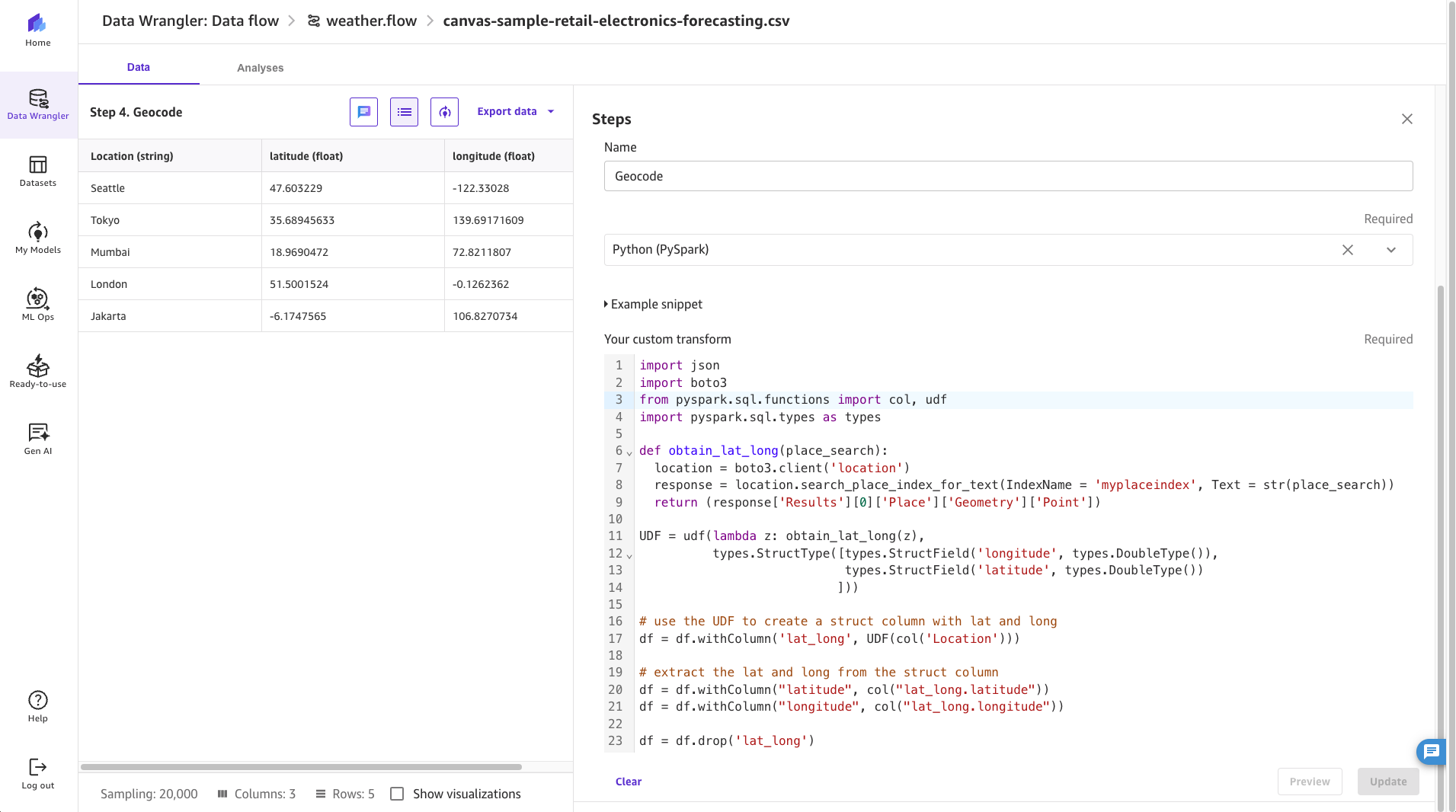Click the Sampling: 20,000 status text
The width and height of the screenshot is (1456, 812).
[149, 794]
